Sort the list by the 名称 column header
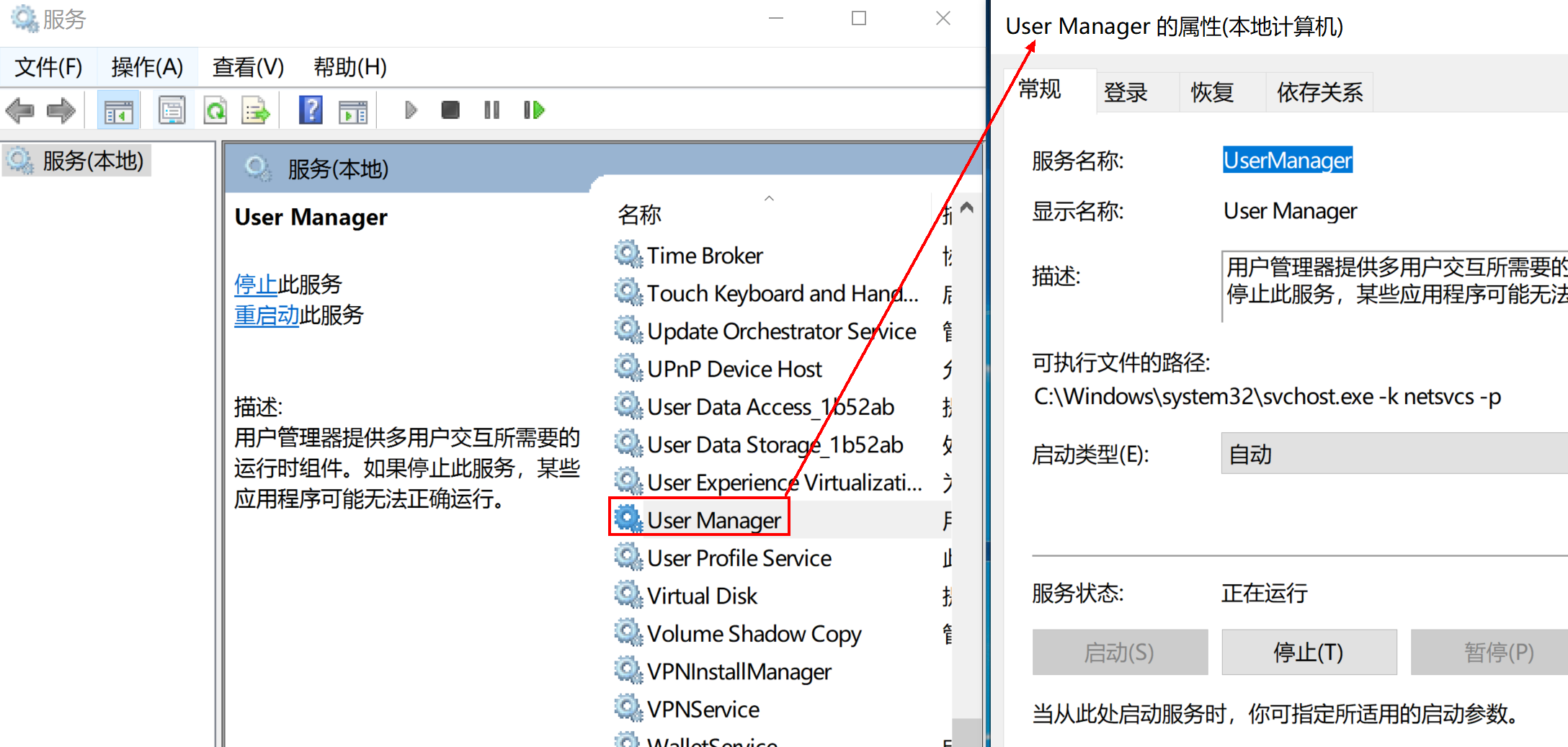The height and width of the screenshot is (747, 1568). [639, 214]
